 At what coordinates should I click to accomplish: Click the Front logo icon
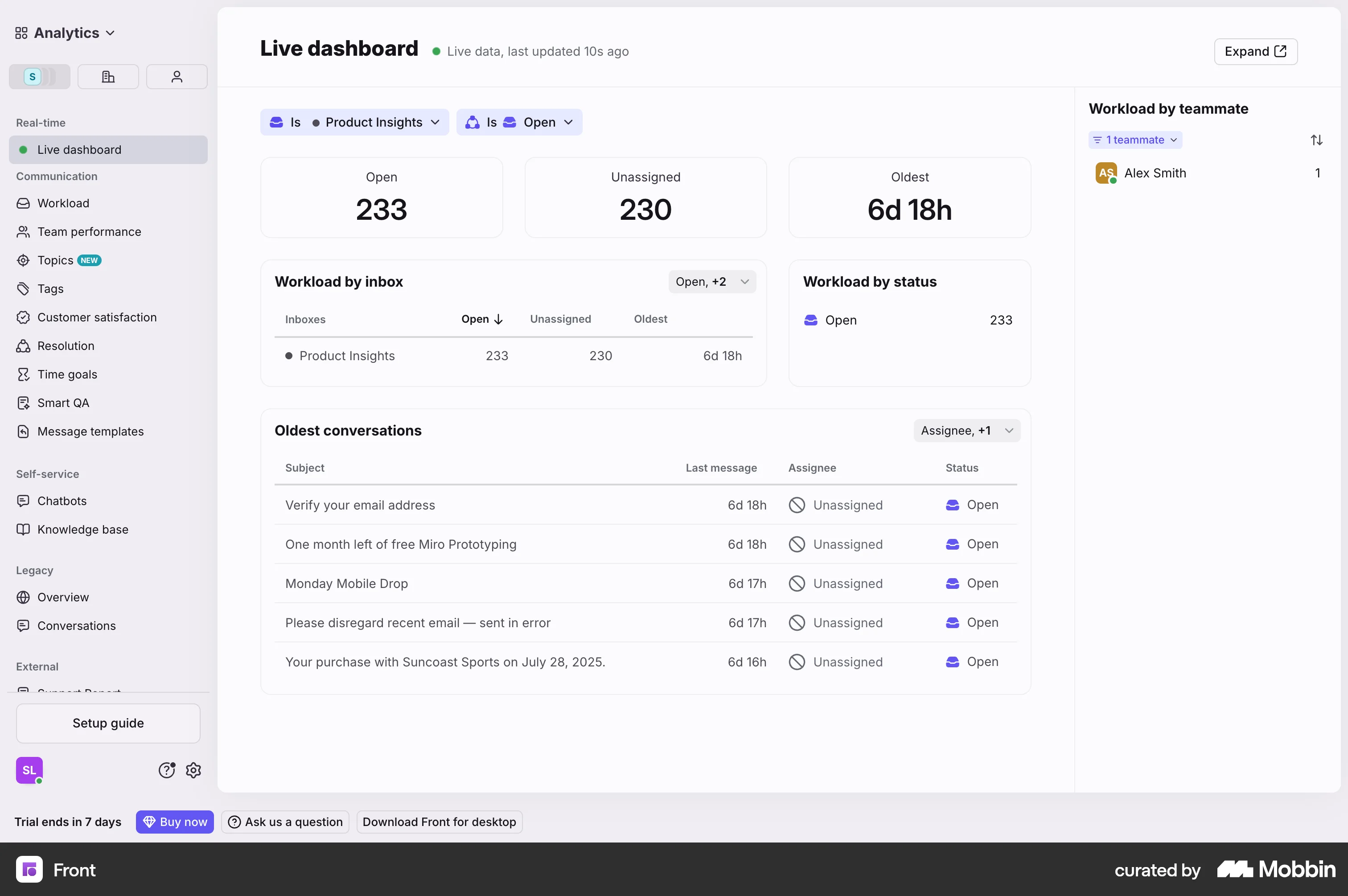29,869
